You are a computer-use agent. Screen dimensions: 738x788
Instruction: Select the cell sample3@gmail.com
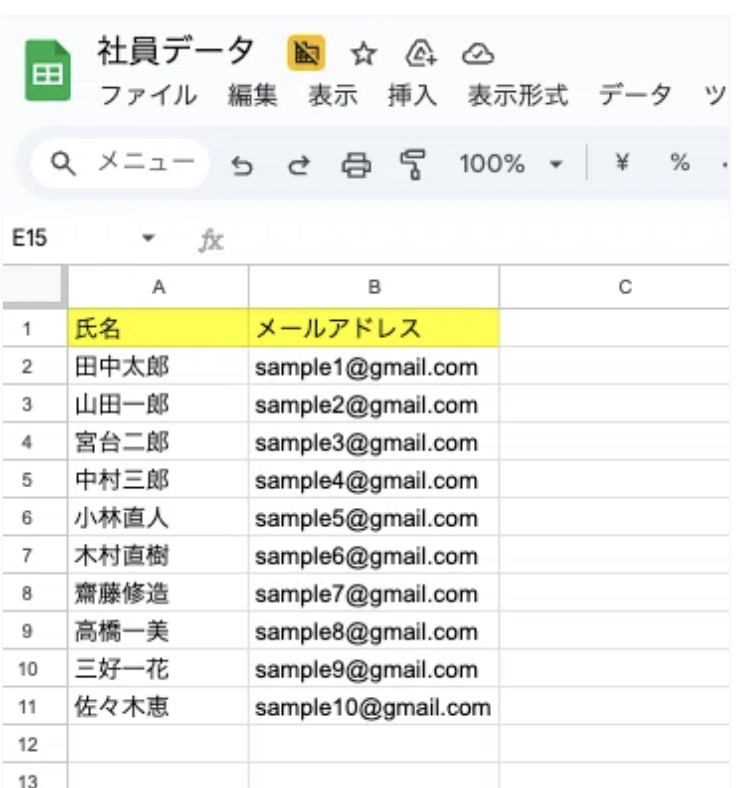coord(374,442)
